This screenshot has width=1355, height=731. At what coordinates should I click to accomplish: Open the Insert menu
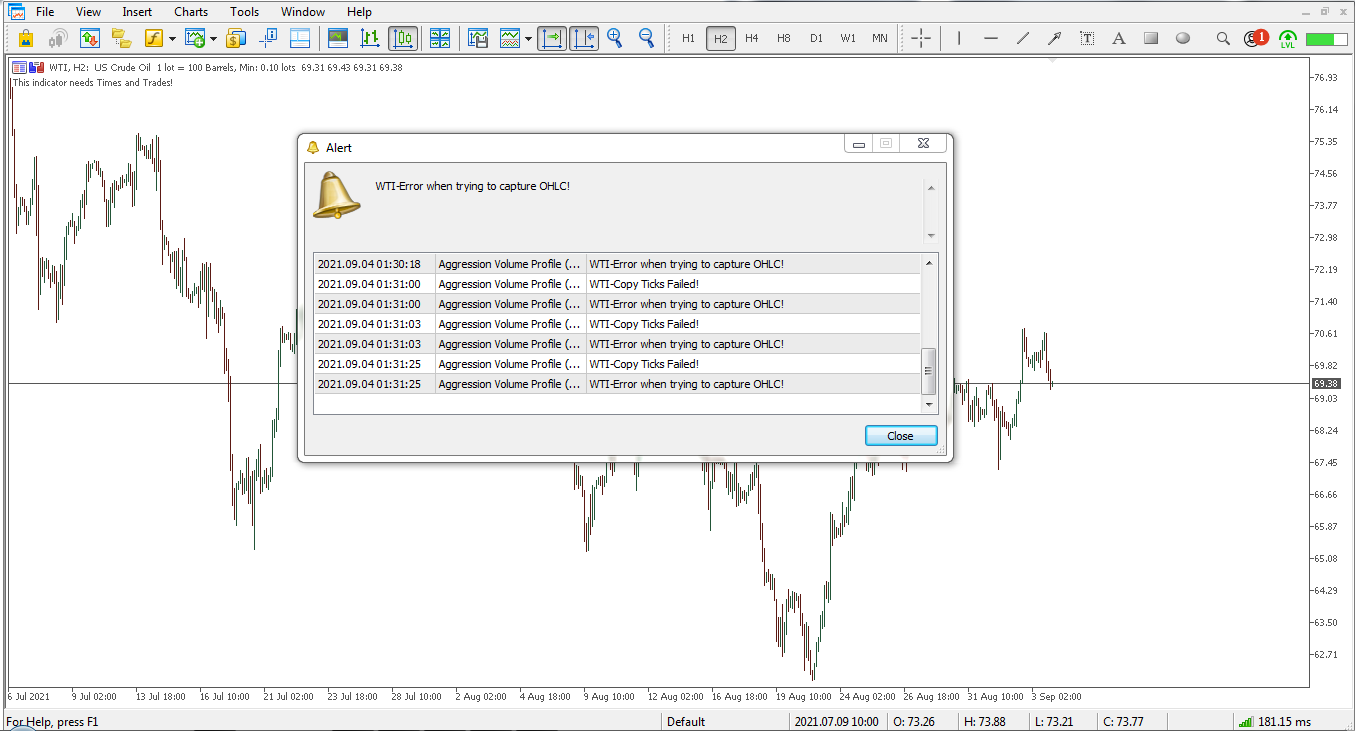click(x=137, y=12)
